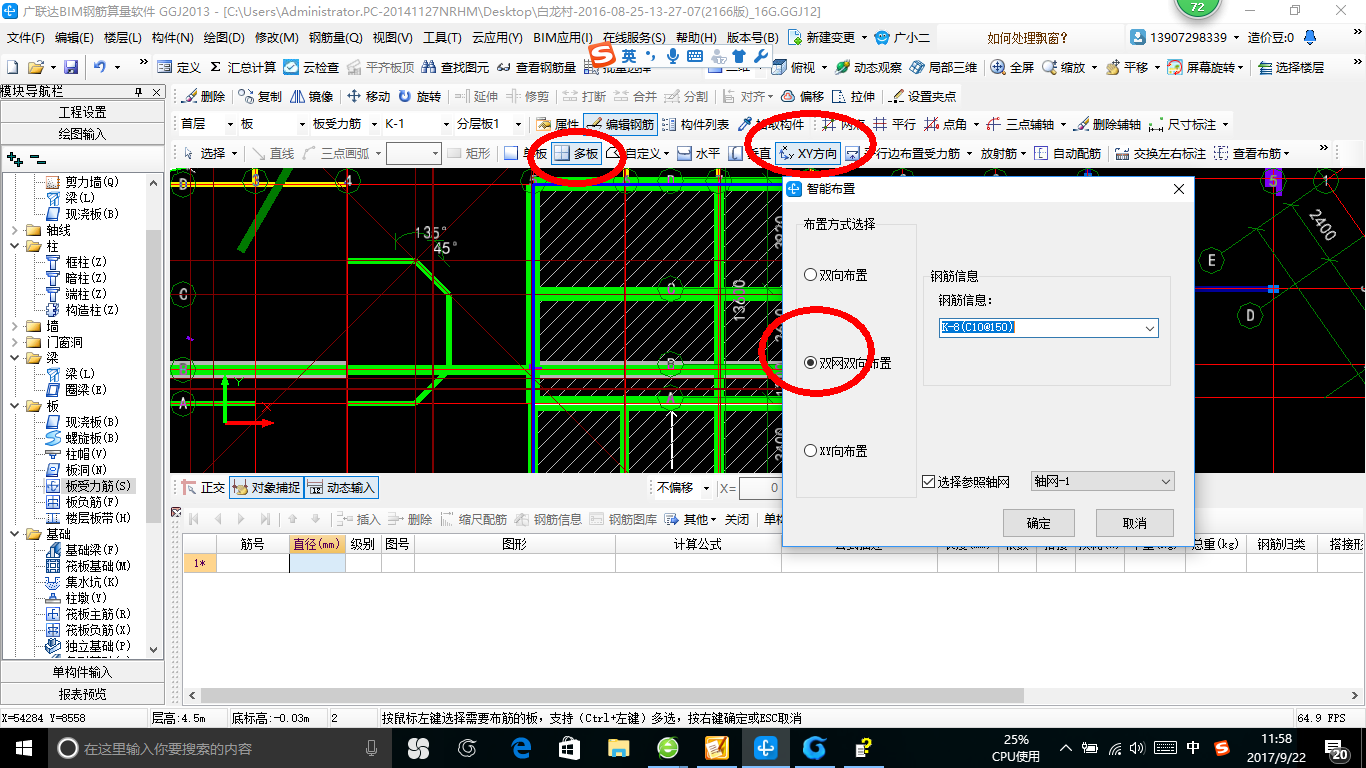Open 单构件输入 panel

[83, 672]
